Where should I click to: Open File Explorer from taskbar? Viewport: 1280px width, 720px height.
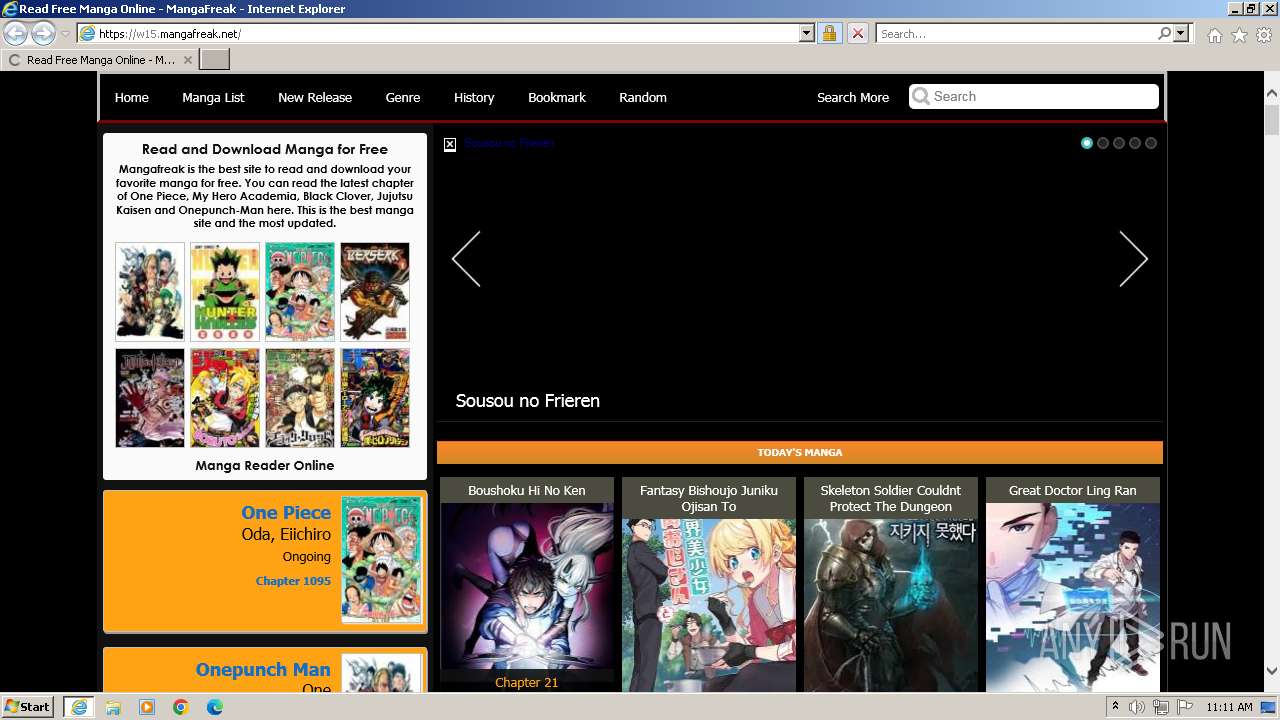click(x=113, y=707)
